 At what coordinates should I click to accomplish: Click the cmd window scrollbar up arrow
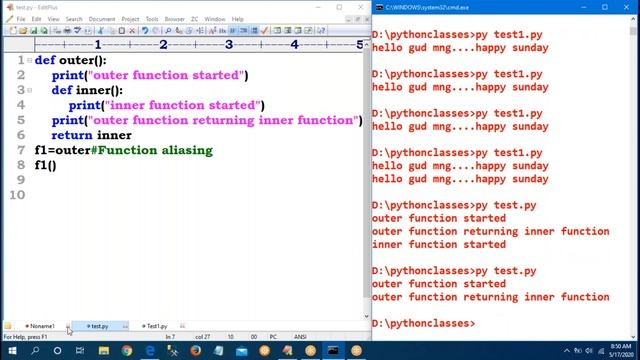point(633,19)
